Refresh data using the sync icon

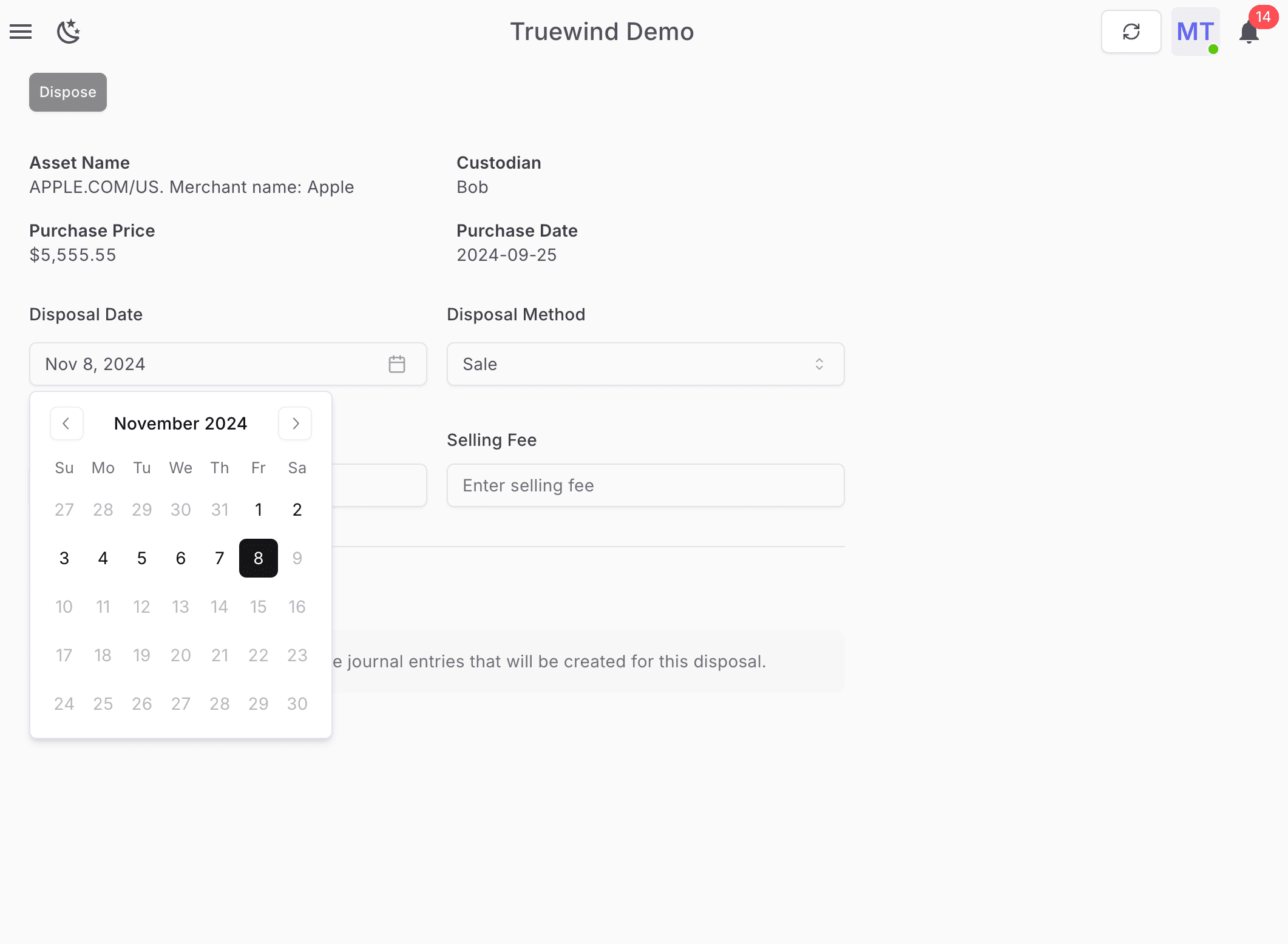click(1130, 31)
